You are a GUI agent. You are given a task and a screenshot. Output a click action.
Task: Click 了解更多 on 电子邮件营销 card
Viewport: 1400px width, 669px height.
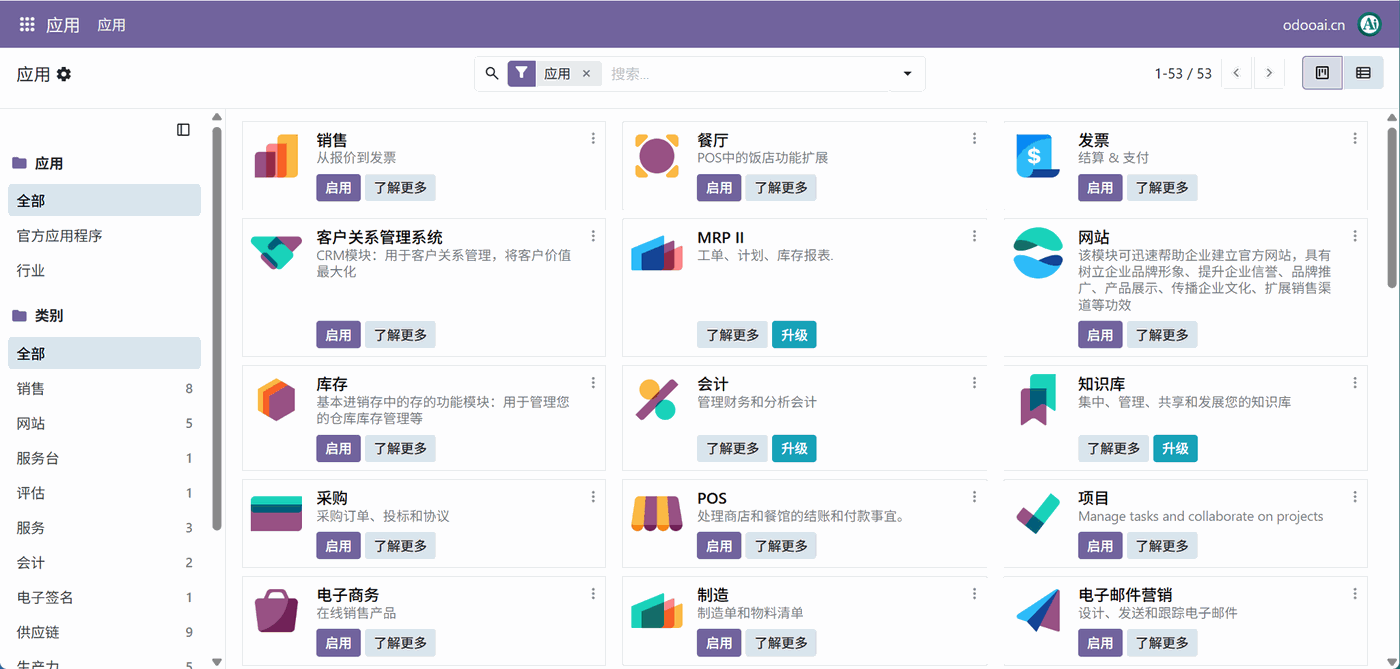1162,643
